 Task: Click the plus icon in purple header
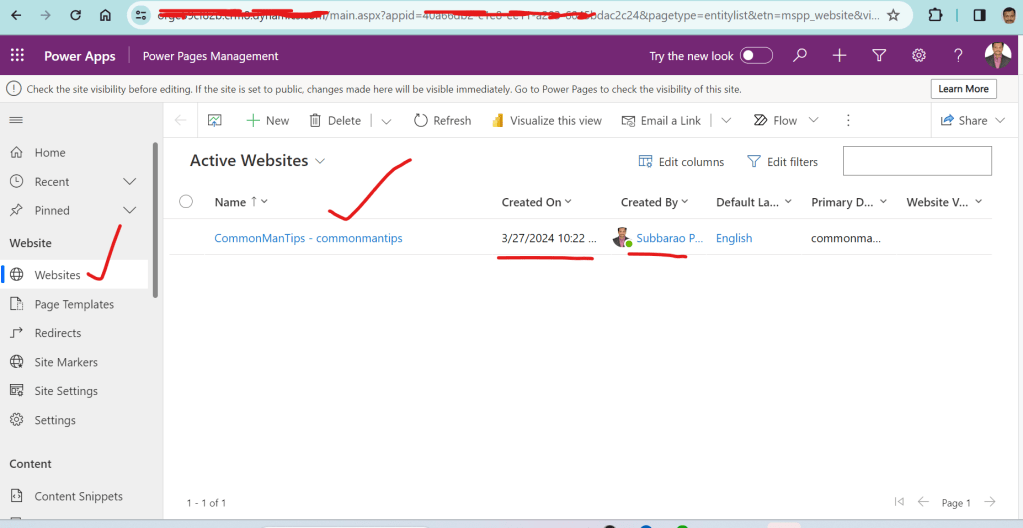click(840, 56)
